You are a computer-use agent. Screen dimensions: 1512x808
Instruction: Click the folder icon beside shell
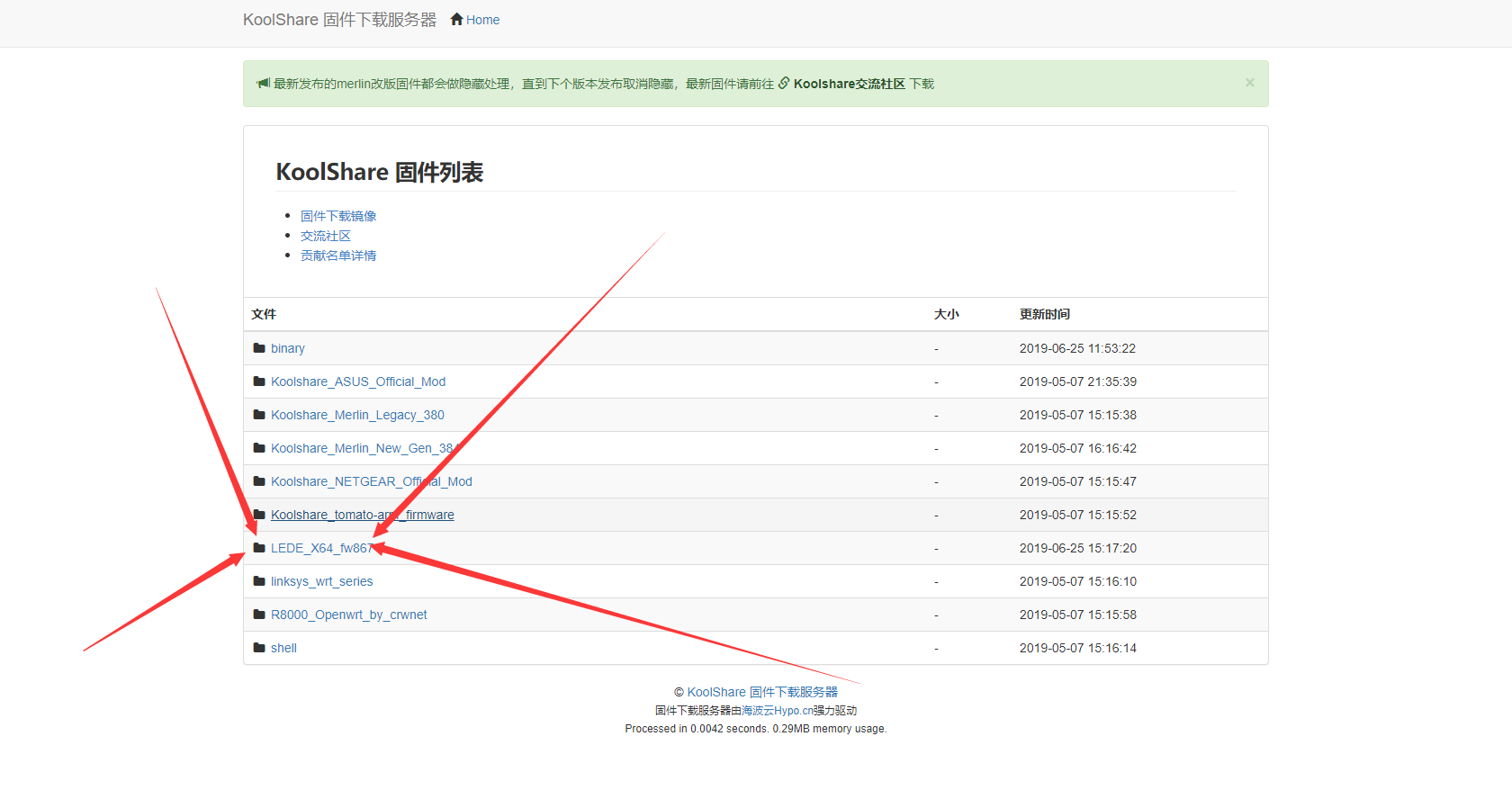(259, 648)
